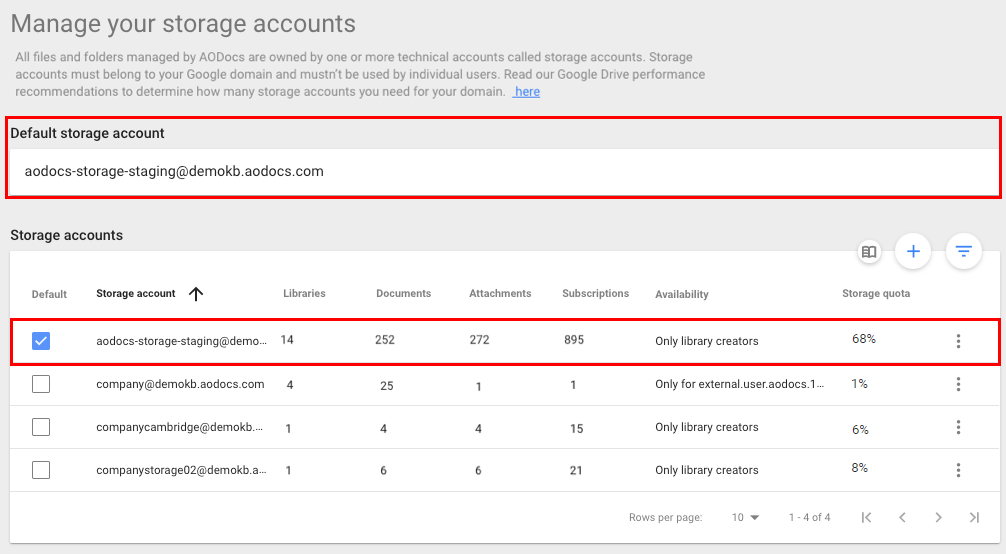1006x554 pixels.
Task: Click 252 documents value
Action: [385, 340]
